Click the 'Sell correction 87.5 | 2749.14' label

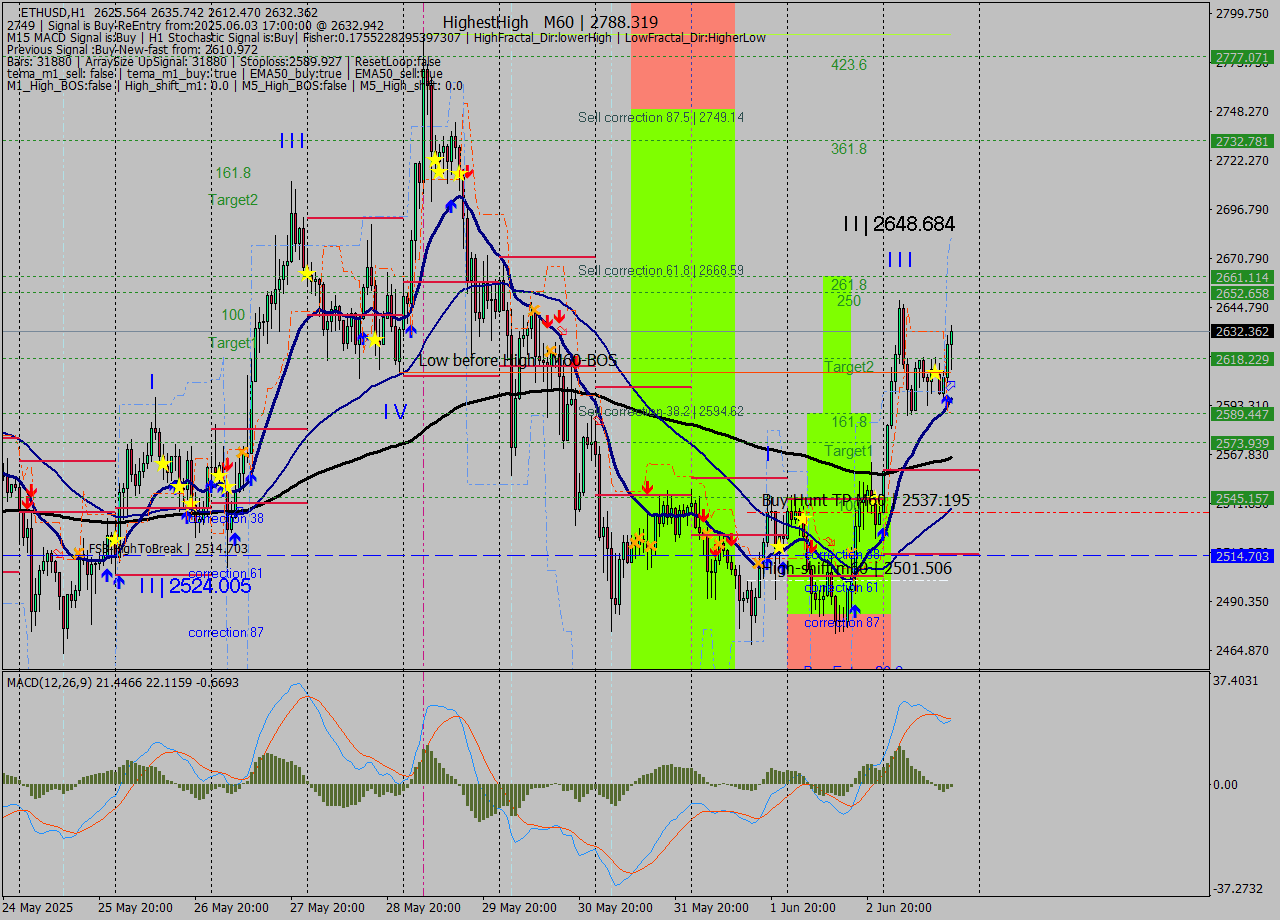(x=661, y=117)
